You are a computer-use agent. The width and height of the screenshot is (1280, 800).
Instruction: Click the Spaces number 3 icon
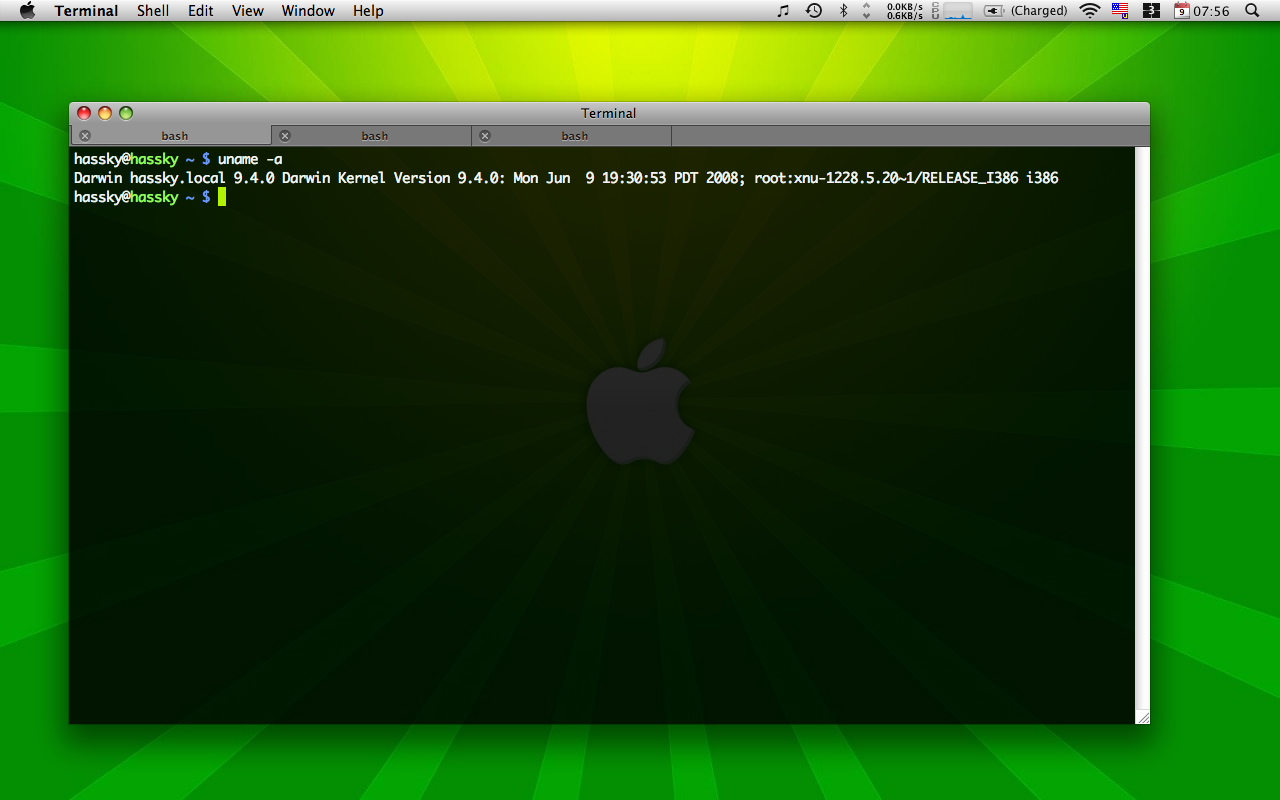1151,11
